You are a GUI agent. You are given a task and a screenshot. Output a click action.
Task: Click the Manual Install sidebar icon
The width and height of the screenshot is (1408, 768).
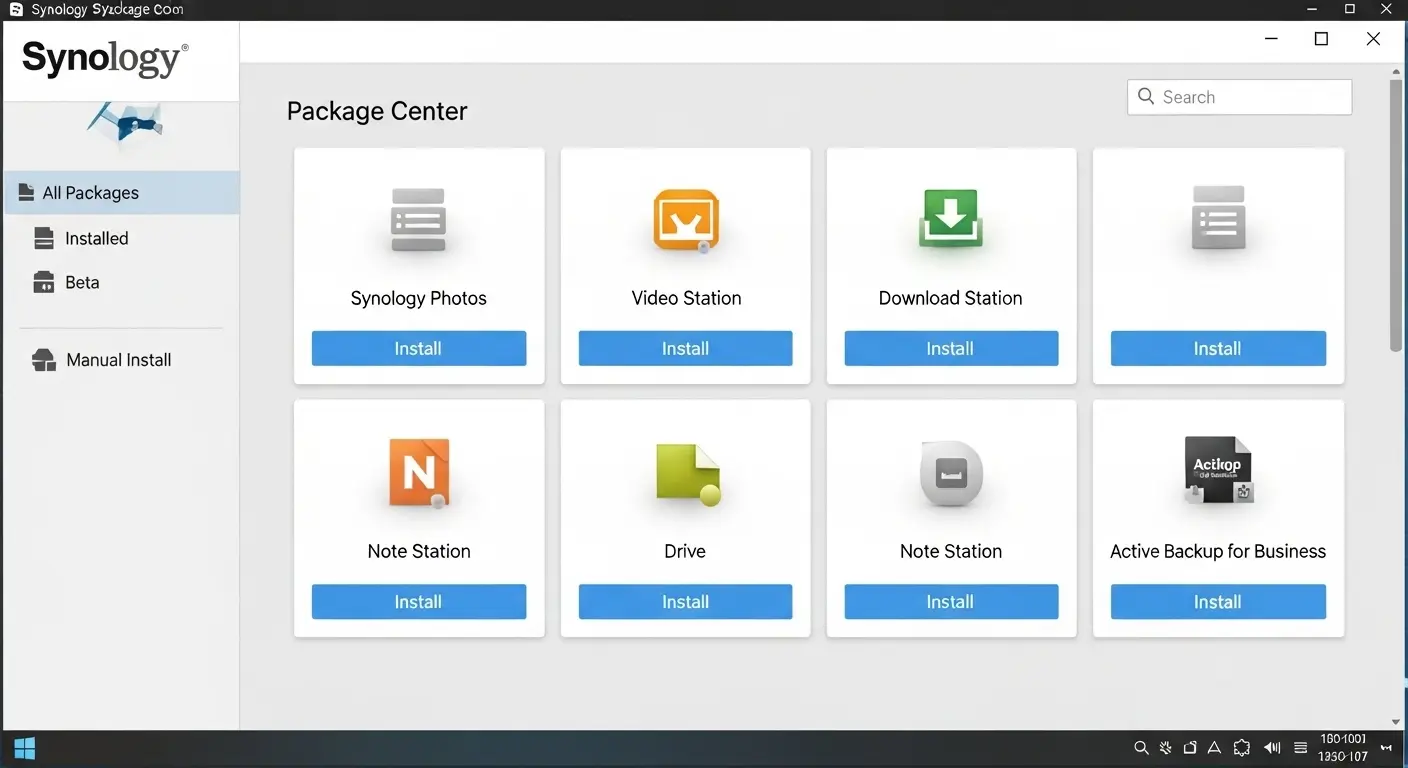(x=44, y=360)
